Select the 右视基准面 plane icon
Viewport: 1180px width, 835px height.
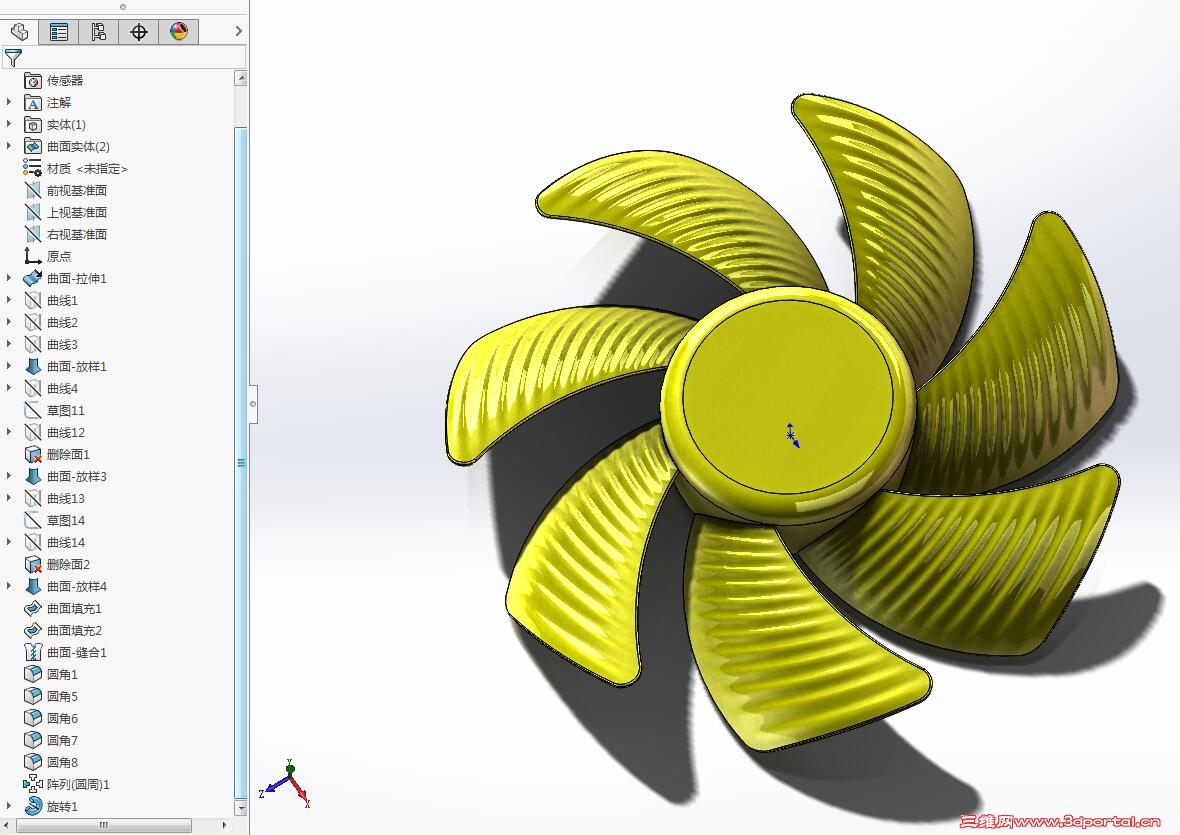pyautogui.click(x=32, y=234)
